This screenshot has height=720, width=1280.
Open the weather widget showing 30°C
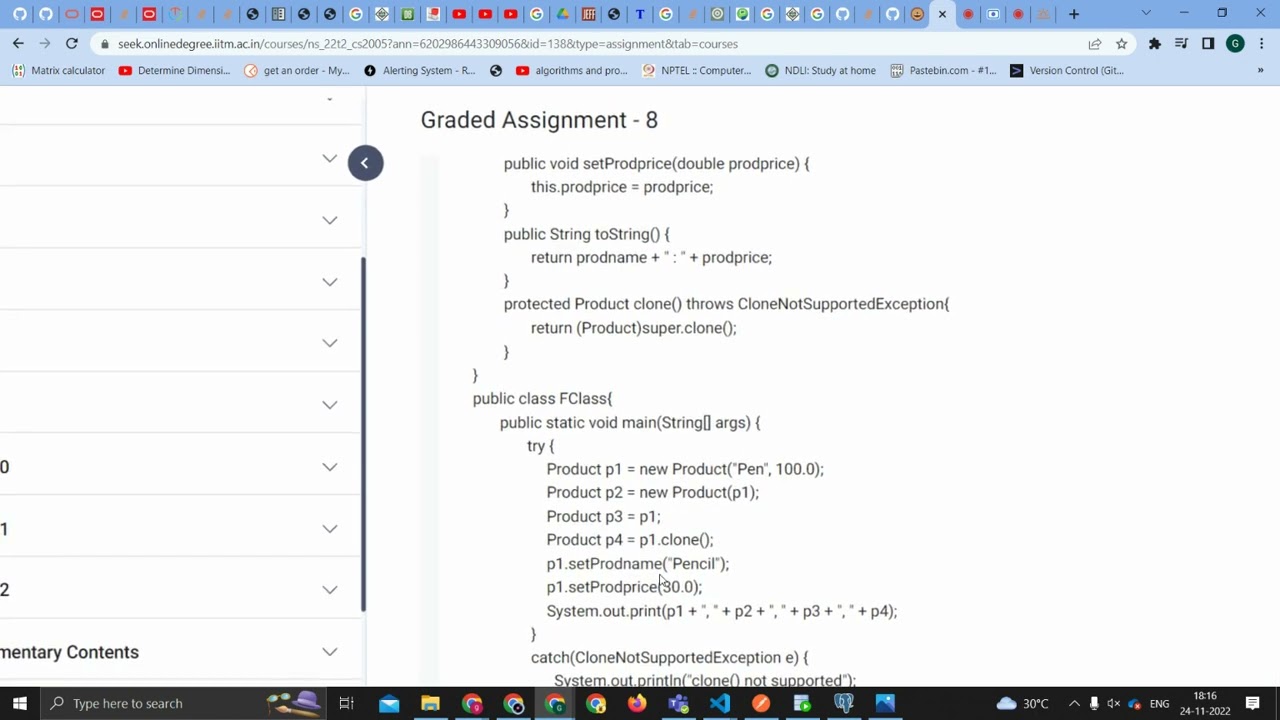coord(1023,703)
